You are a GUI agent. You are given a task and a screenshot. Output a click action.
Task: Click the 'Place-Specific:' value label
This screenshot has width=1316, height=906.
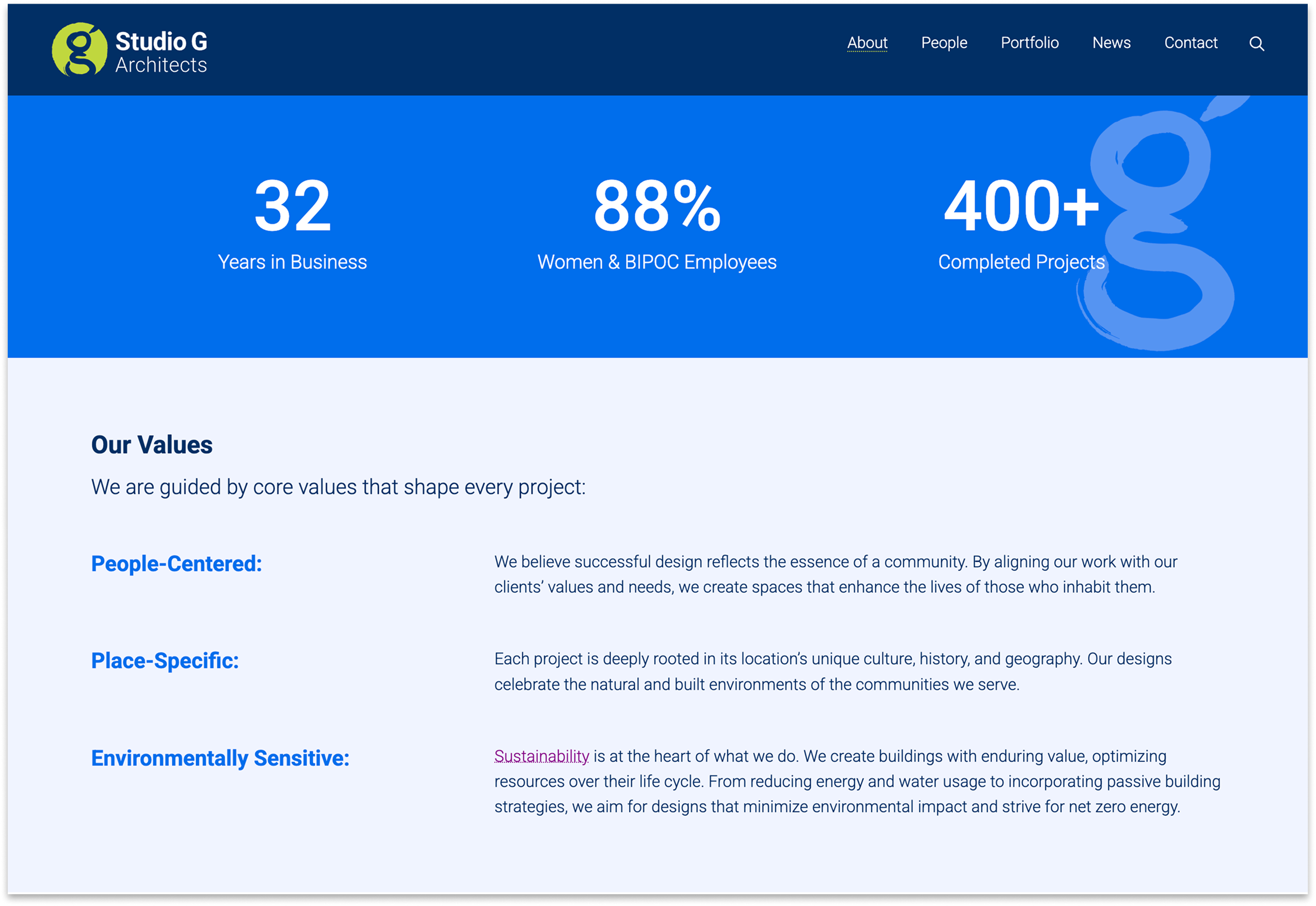tap(165, 661)
